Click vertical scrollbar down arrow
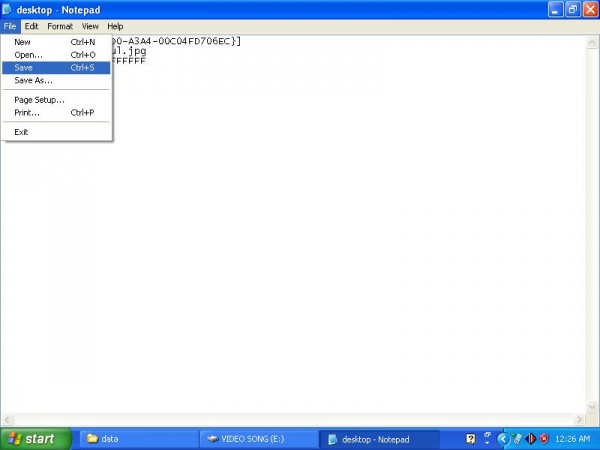600x450 pixels. coord(592,406)
